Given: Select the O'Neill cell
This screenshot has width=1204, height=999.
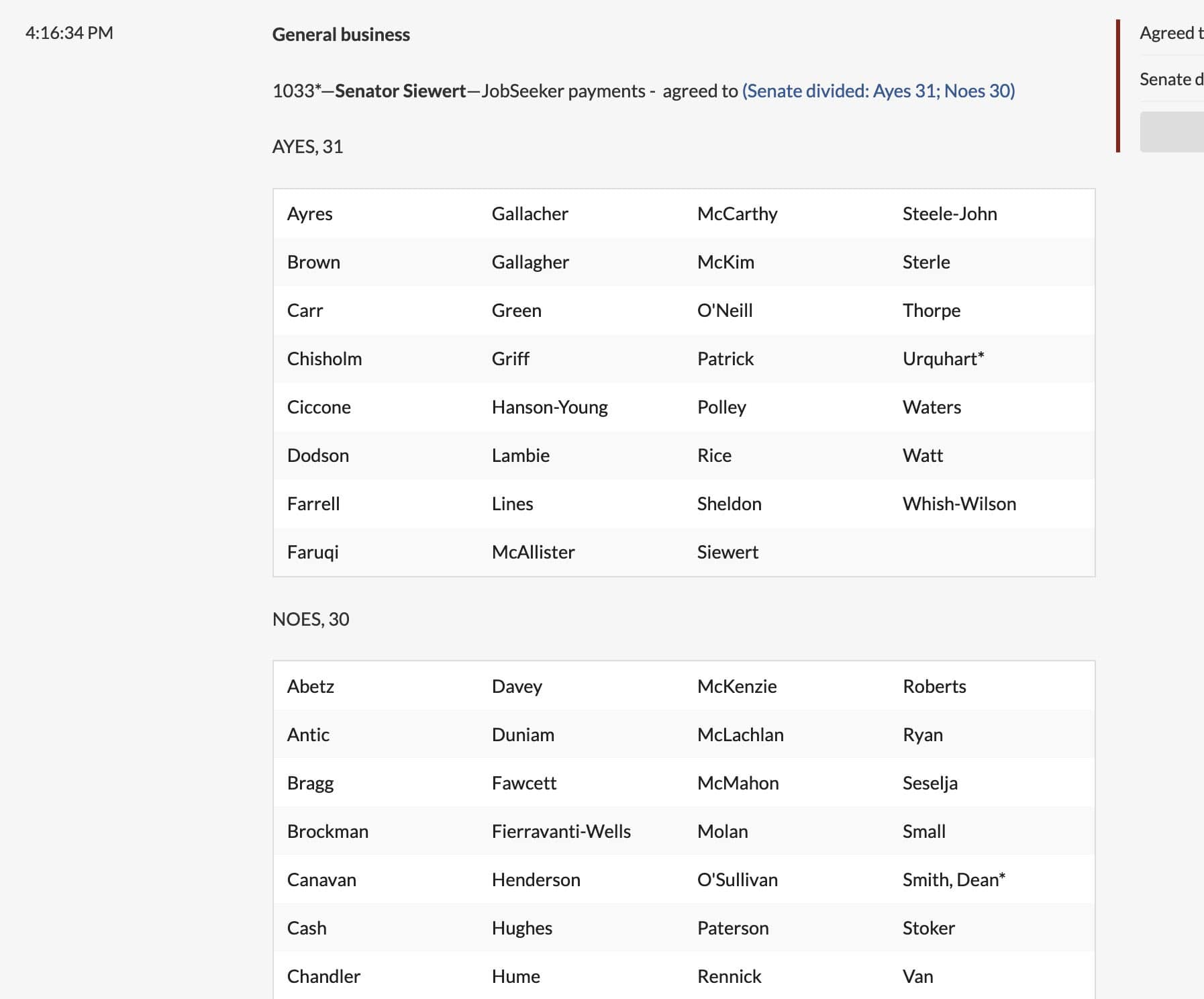Looking at the screenshot, I should click(787, 310).
